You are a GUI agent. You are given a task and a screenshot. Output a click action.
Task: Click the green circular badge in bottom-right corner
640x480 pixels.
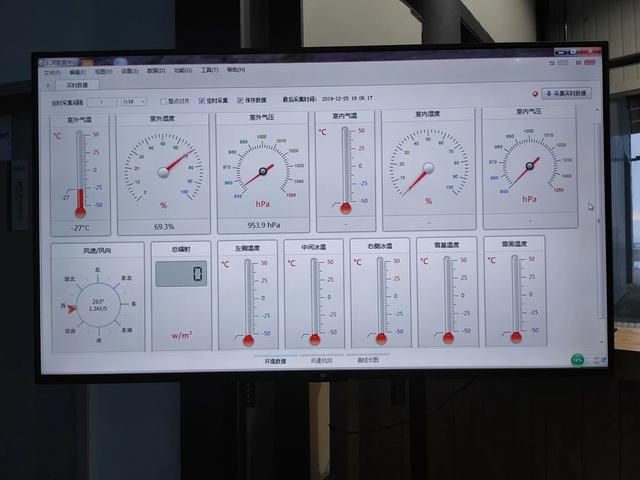tap(577, 360)
